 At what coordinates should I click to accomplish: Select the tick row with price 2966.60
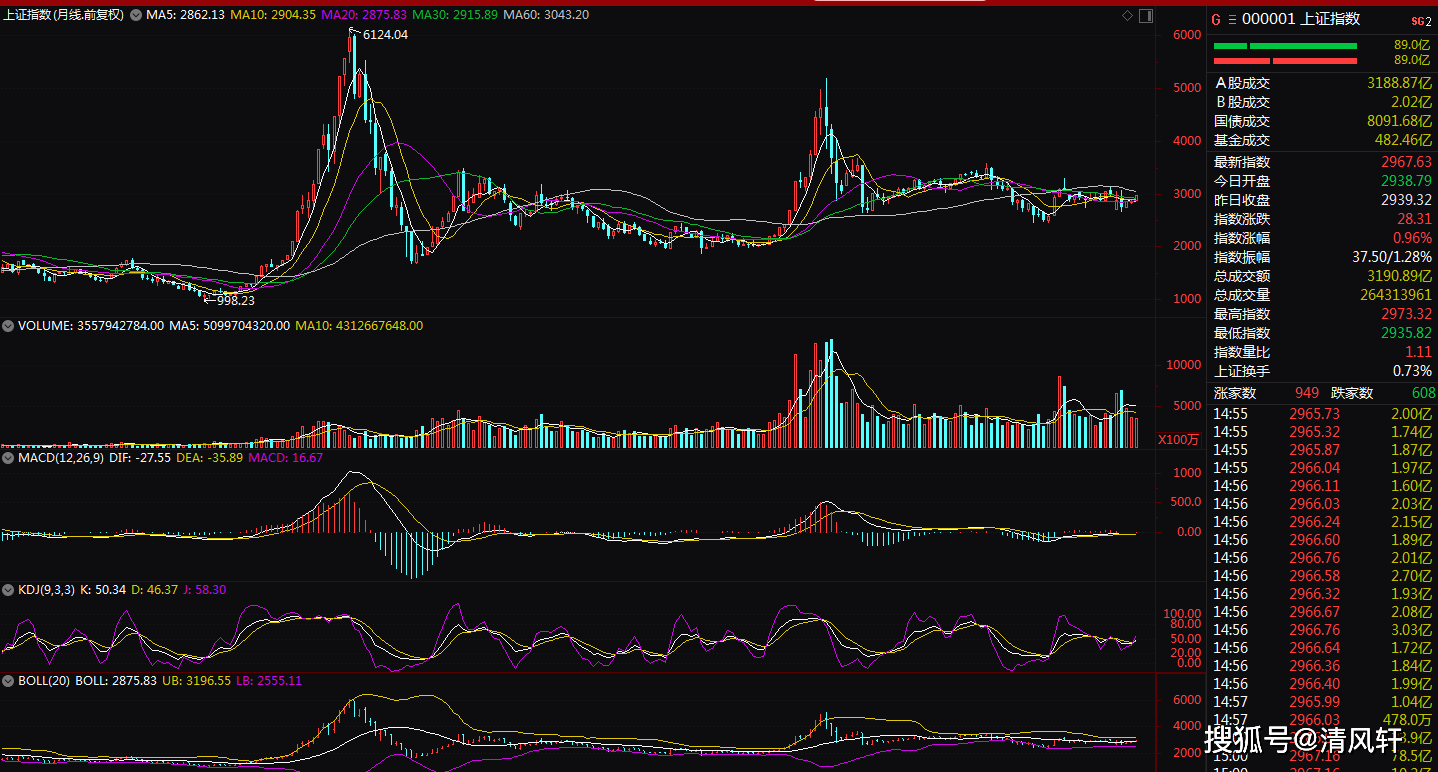1322,540
